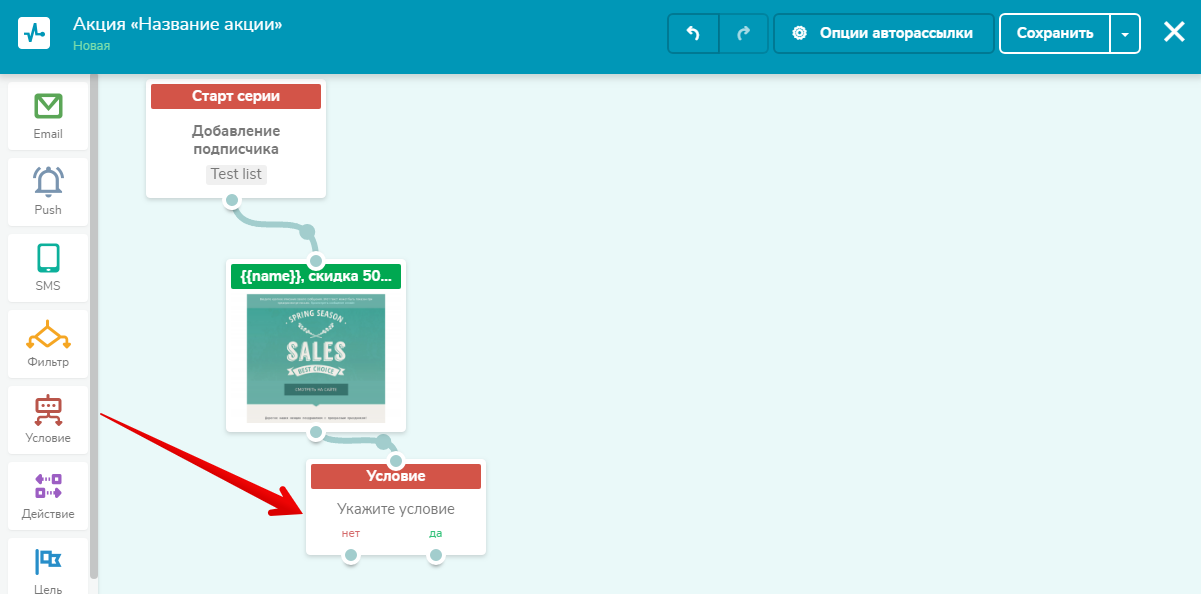1201x594 pixels.
Task: Expand the save options dropdown arrow
Action: pyautogui.click(x=1125, y=33)
